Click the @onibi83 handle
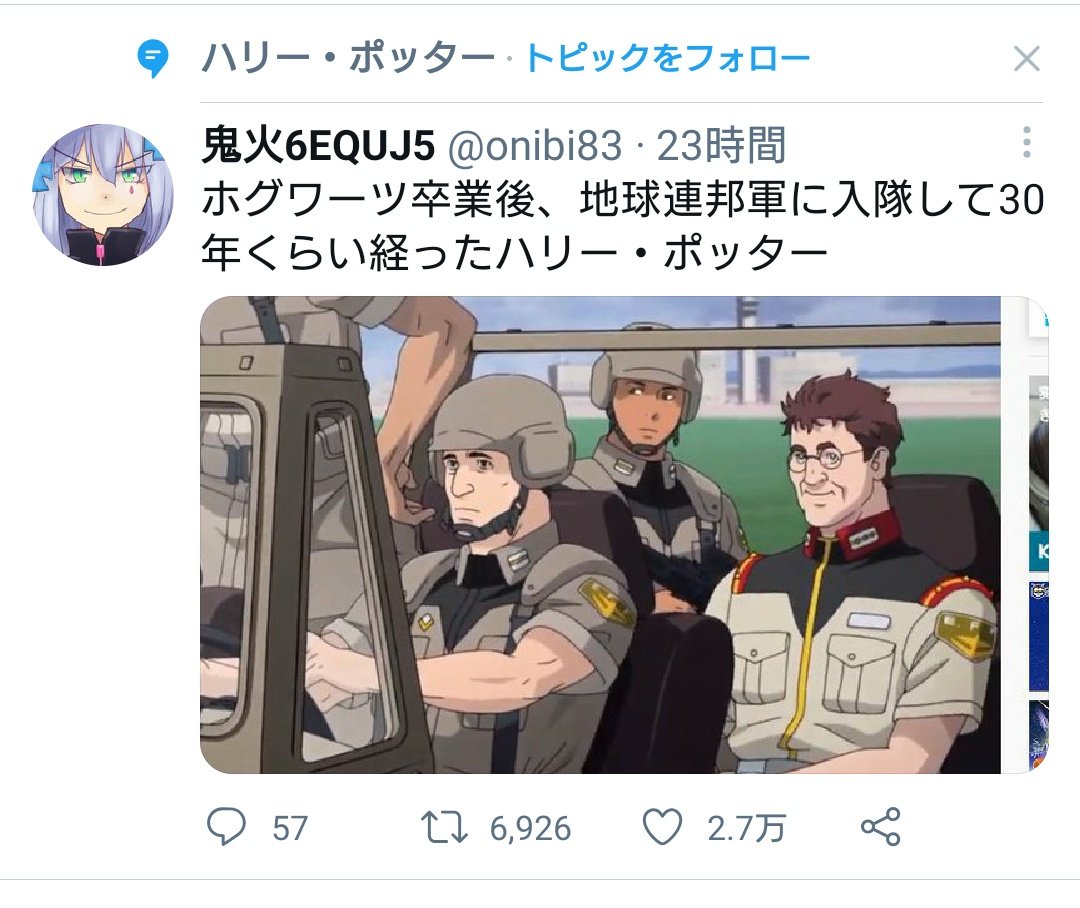1080x908 pixels. (x=534, y=146)
